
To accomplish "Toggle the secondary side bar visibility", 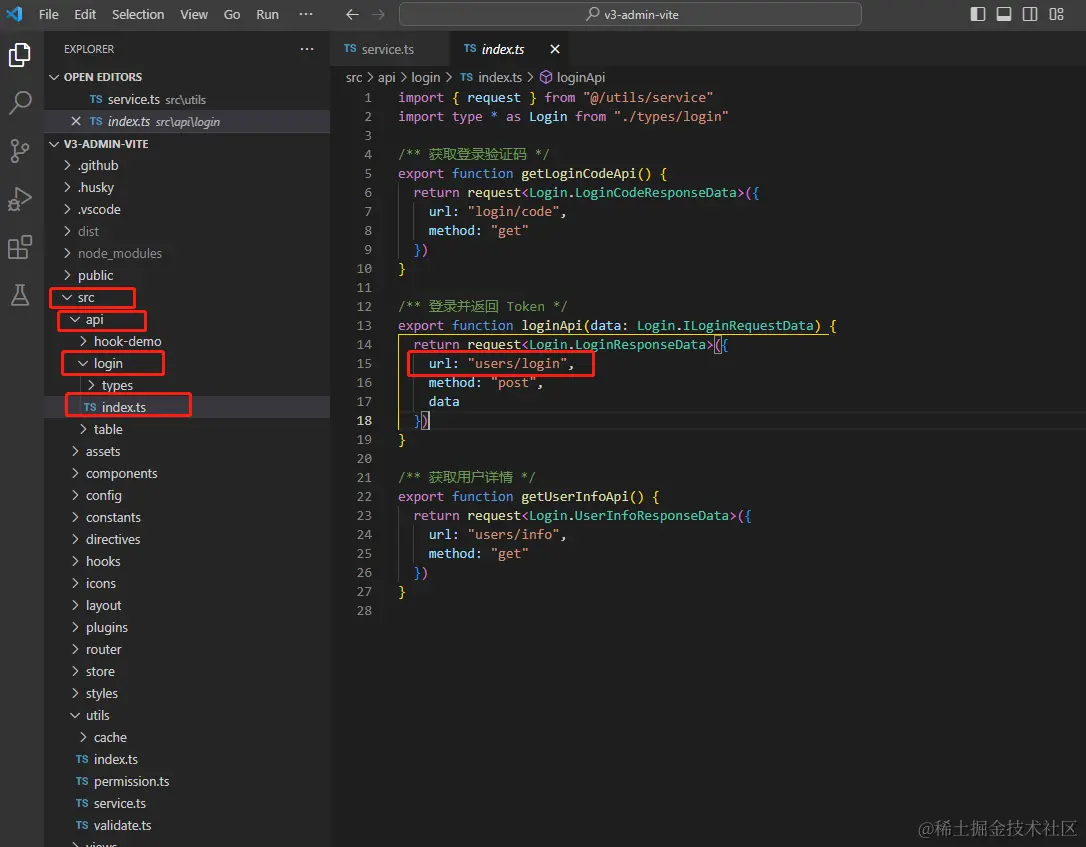I will (x=1030, y=14).
